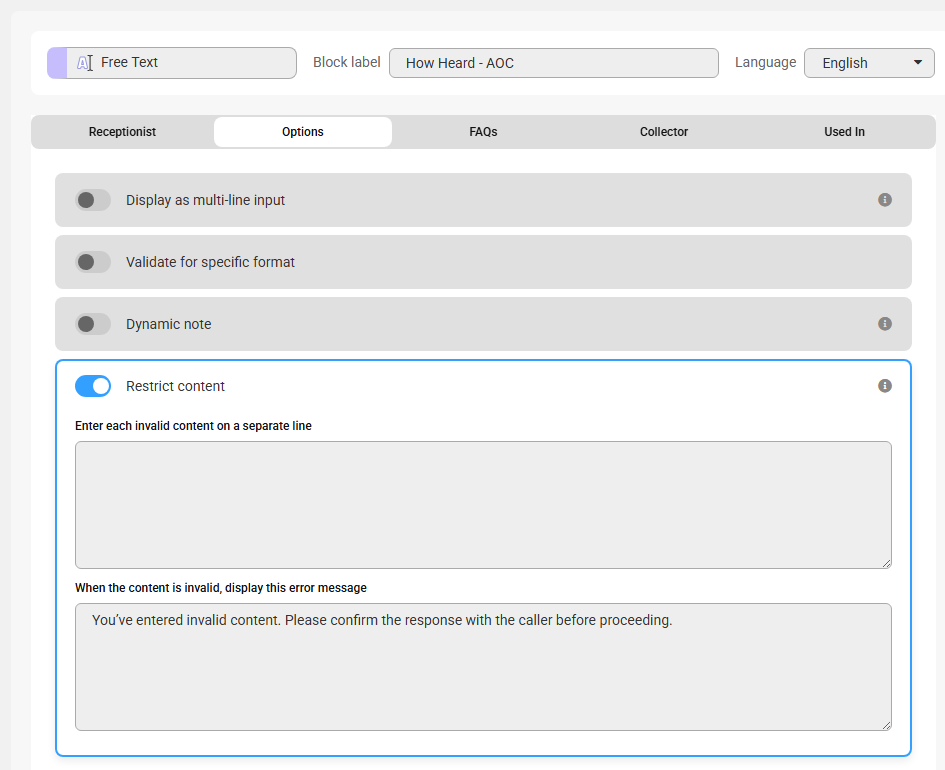The image size is (945, 770).
Task: Click the Restrict content label
Action: pos(175,386)
